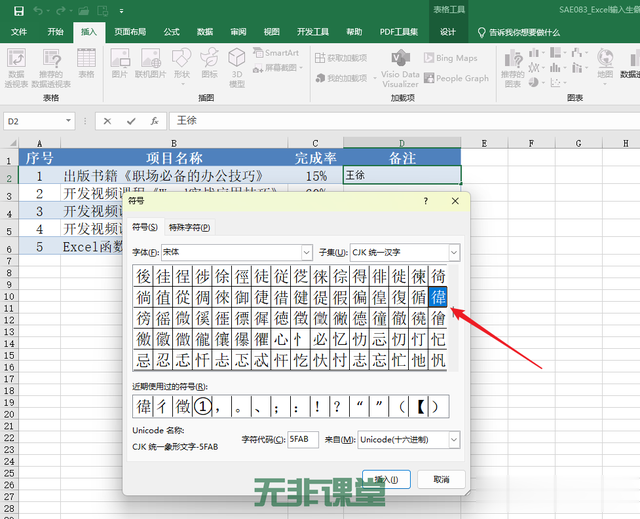Click the Save icon in quick access toolbar
The width and height of the screenshot is (640, 519).
click(x=19, y=11)
